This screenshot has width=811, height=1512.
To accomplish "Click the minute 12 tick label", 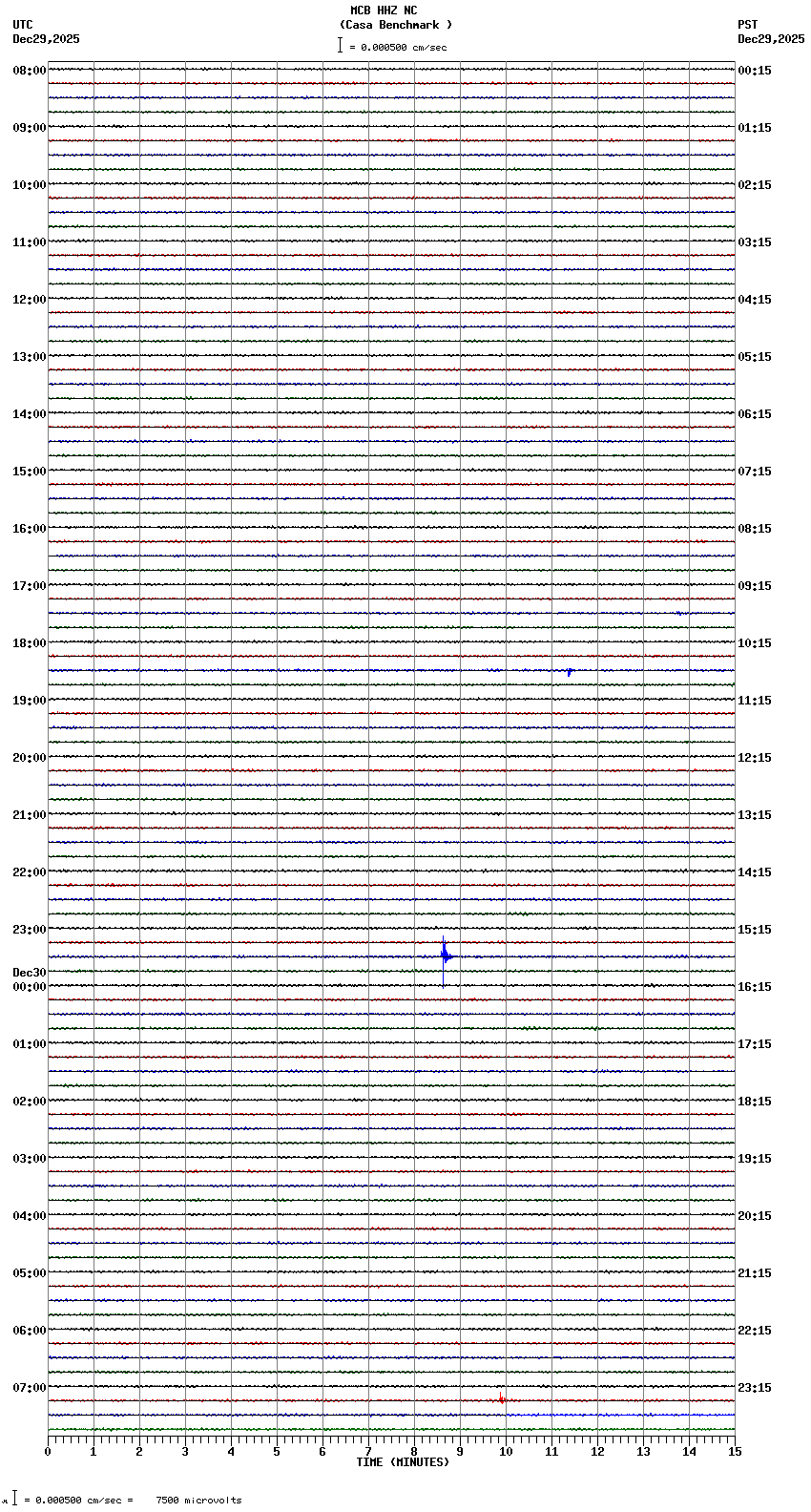I will coord(597,1452).
